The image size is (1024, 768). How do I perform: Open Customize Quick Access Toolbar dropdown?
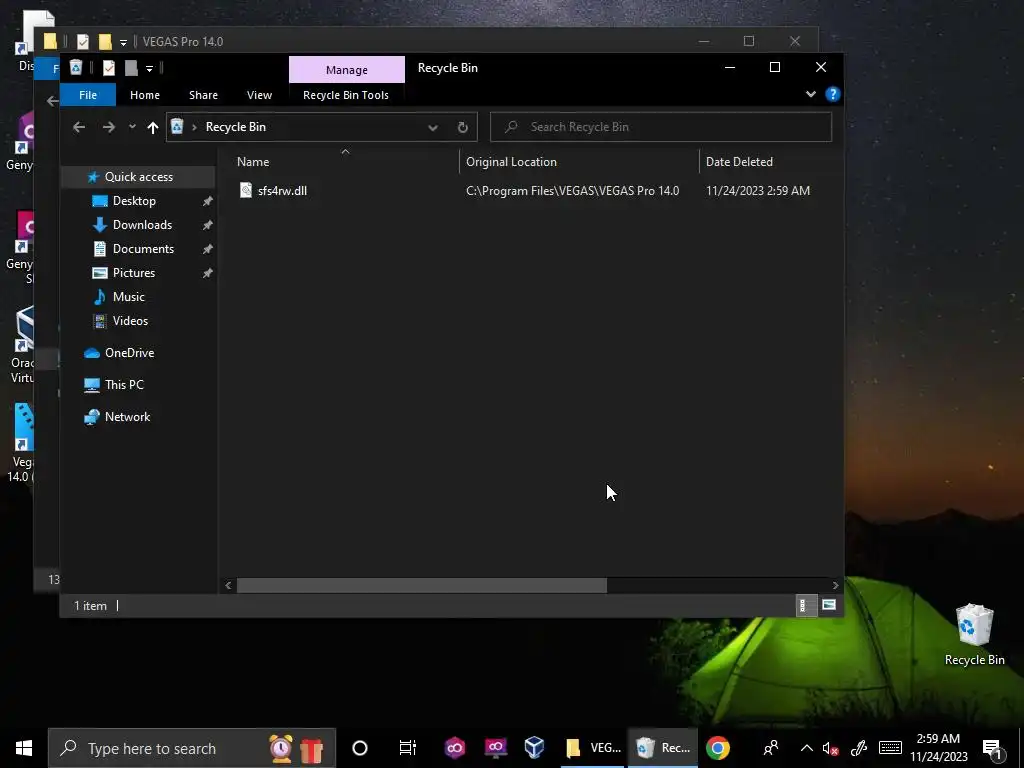pyautogui.click(x=150, y=68)
